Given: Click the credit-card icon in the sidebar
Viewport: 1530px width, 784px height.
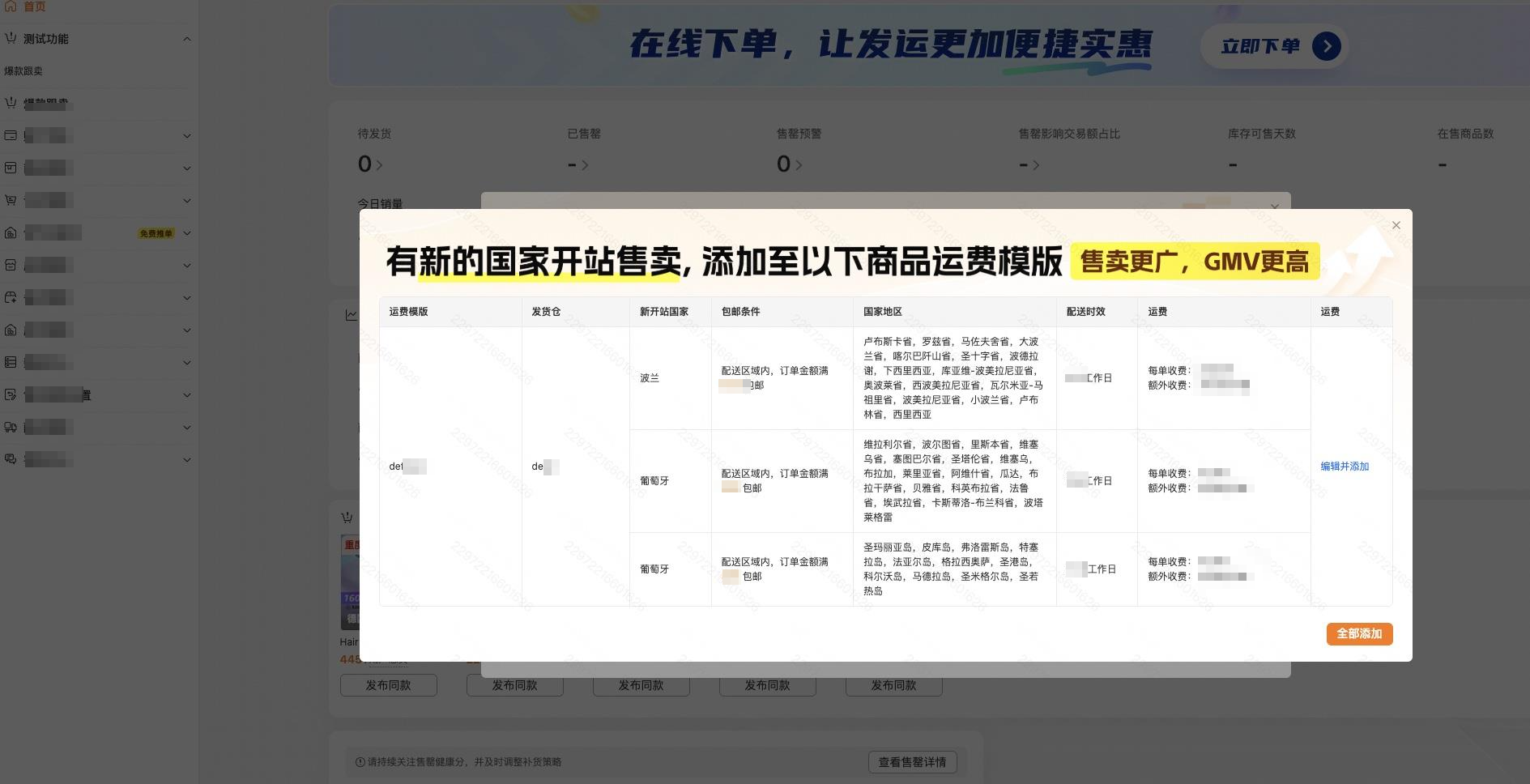Looking at the screenshot, I should (11, 135).
